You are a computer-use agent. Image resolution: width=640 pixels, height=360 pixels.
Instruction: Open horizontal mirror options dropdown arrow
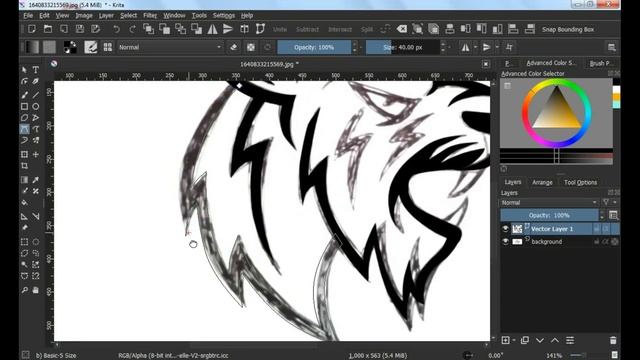pos(476,47)
